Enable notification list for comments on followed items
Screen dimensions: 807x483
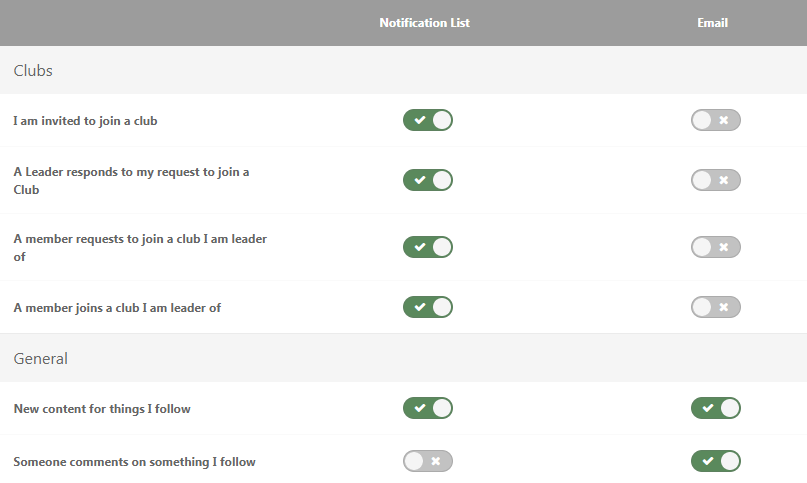(x=427, y=461)
